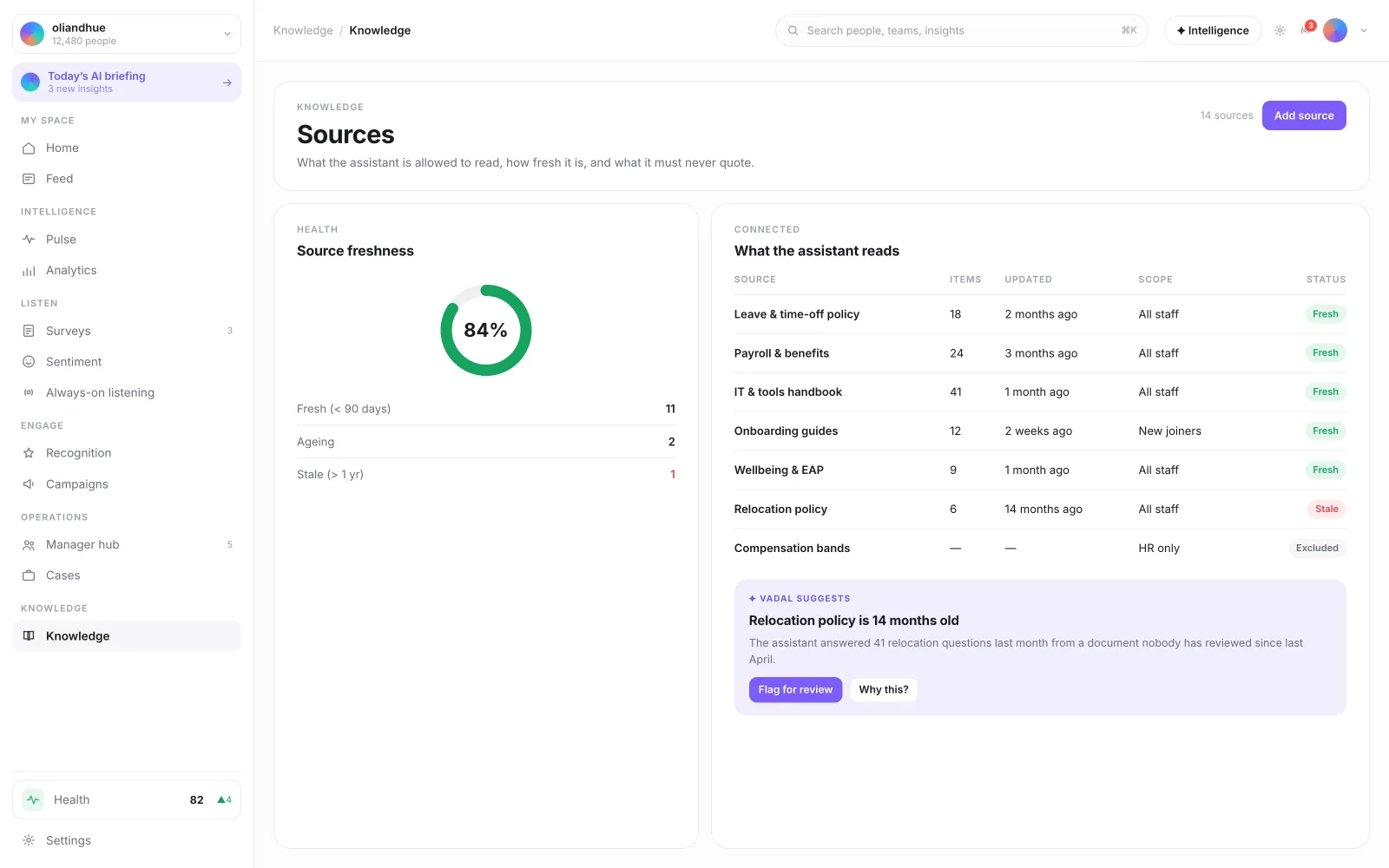Open the profile menu chevron
Viewport: 1389px width, 868px height.
point(1364,30)
